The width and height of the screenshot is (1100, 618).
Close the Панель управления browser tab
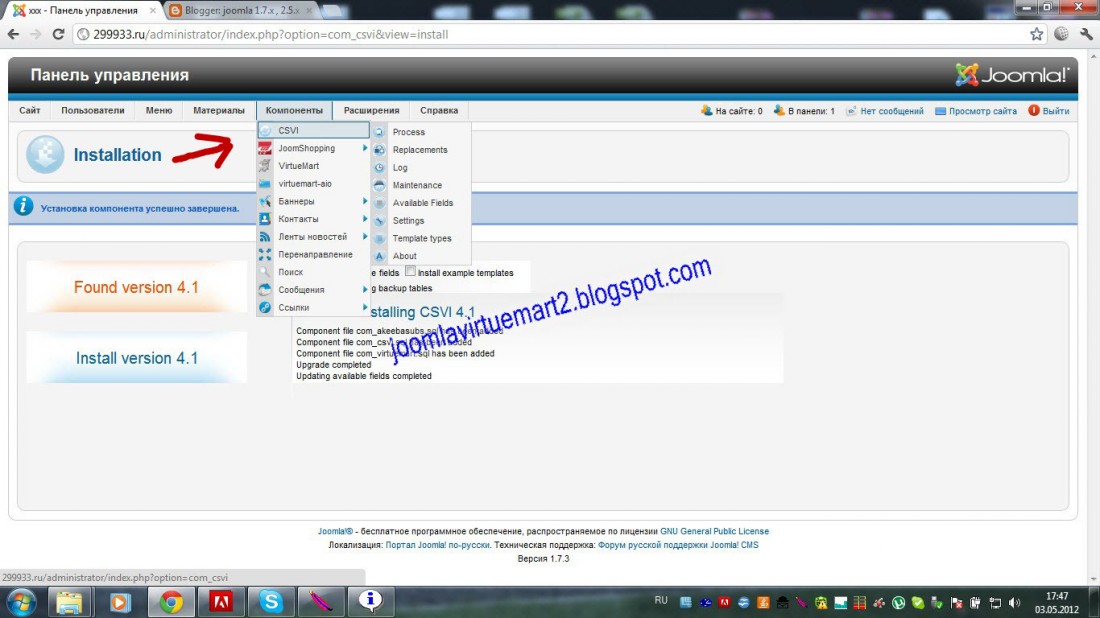point(152,11)
